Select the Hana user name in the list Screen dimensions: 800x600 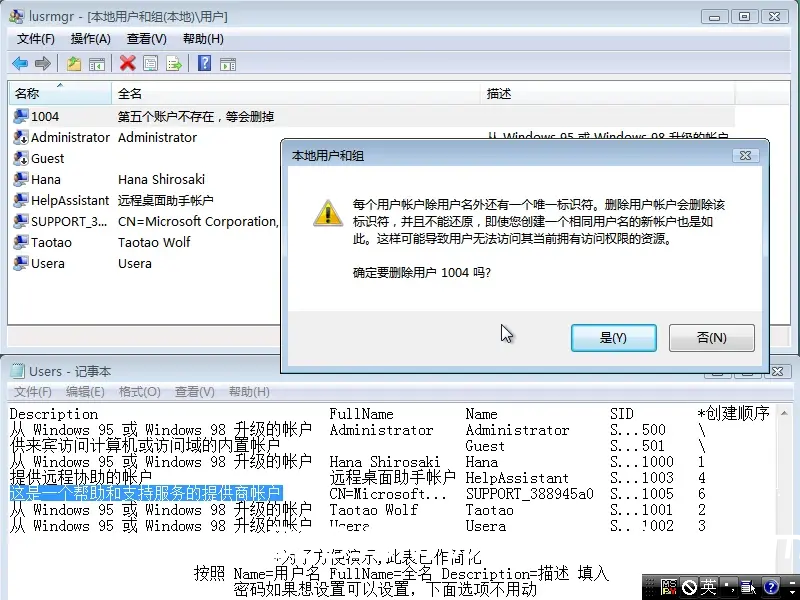point(46,179)
